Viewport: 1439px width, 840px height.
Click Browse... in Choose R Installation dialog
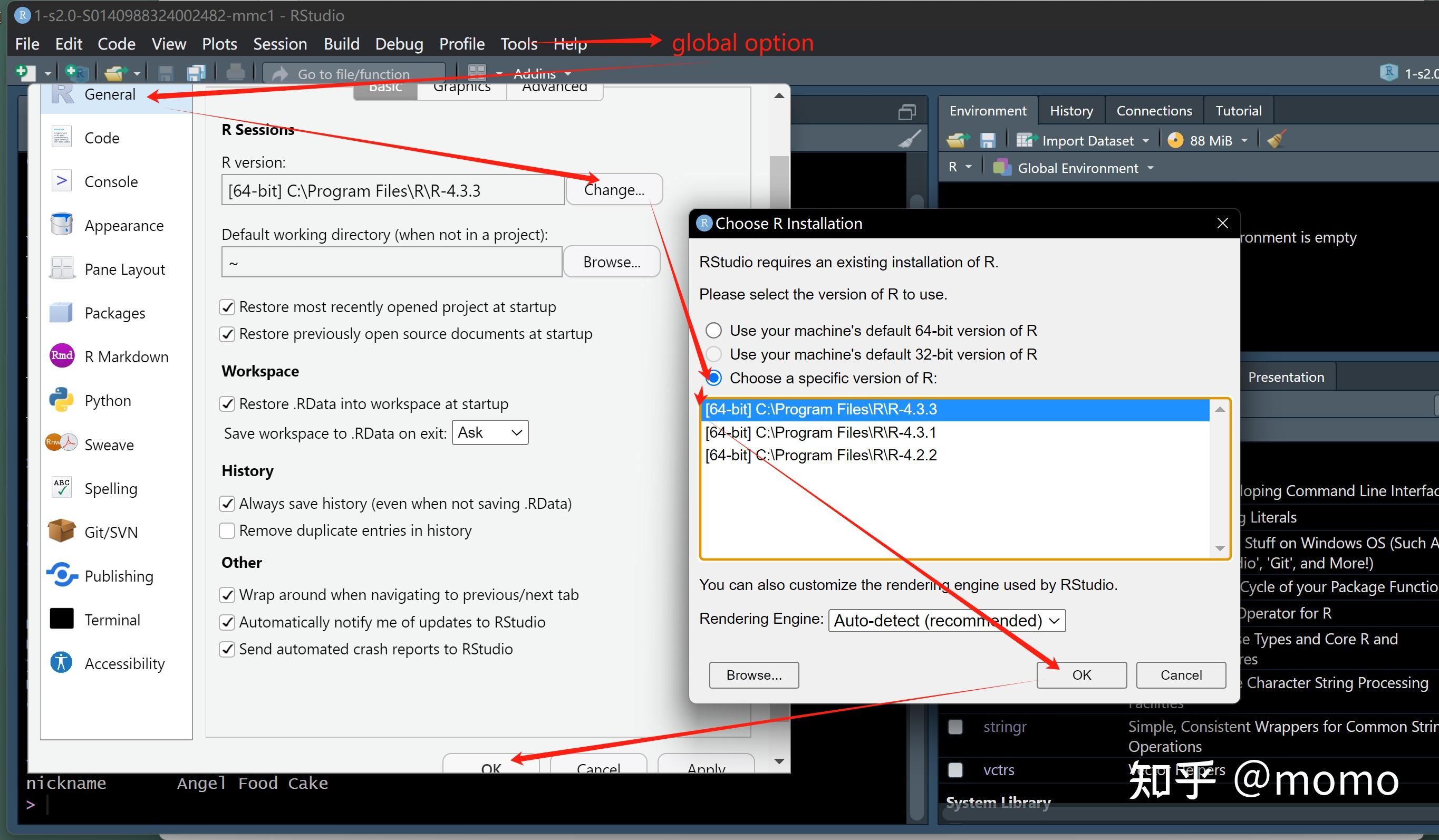754,675
